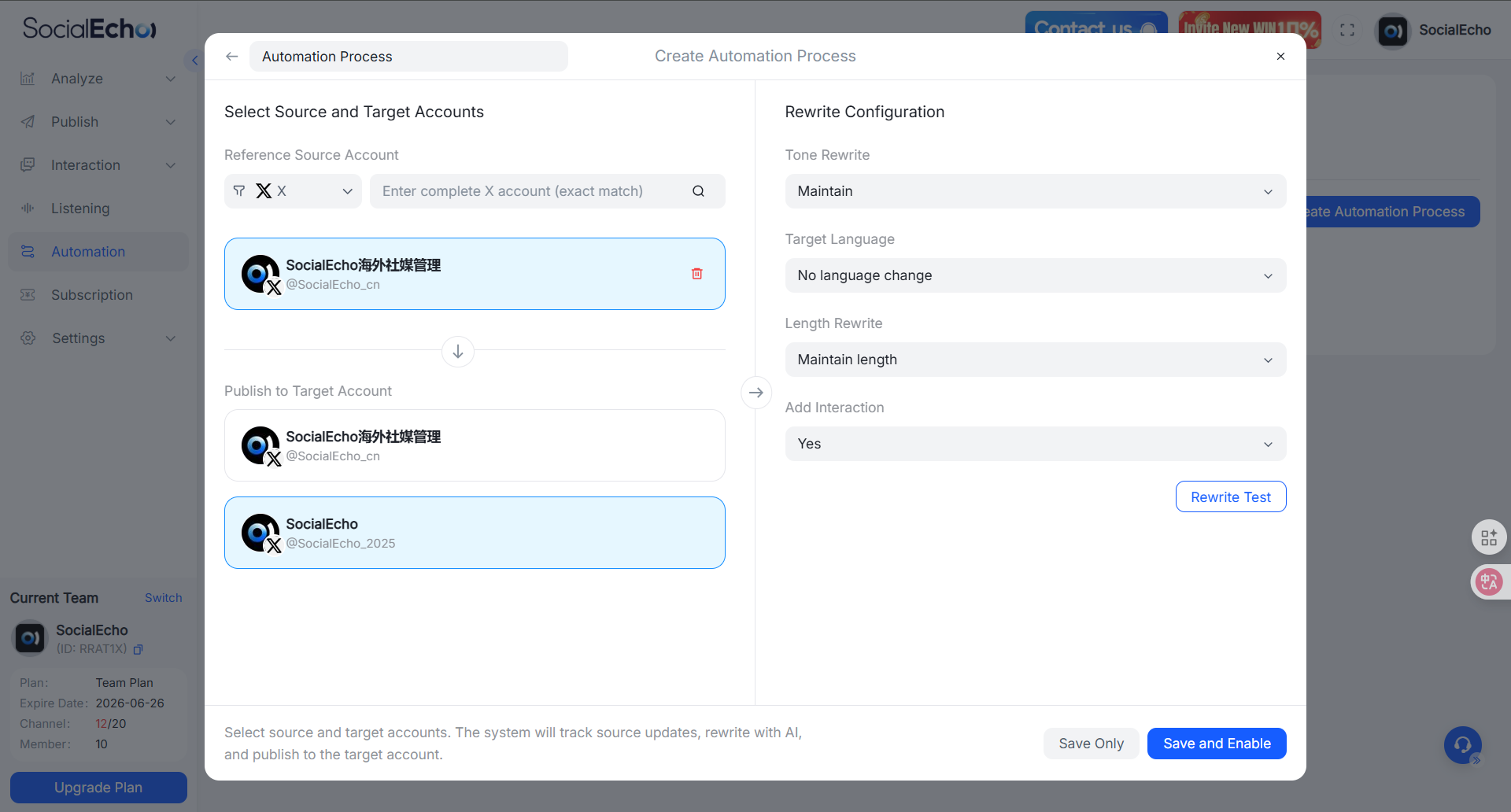Select the Listening sidebar icon
1511x812 pixels.
point(28,208)
